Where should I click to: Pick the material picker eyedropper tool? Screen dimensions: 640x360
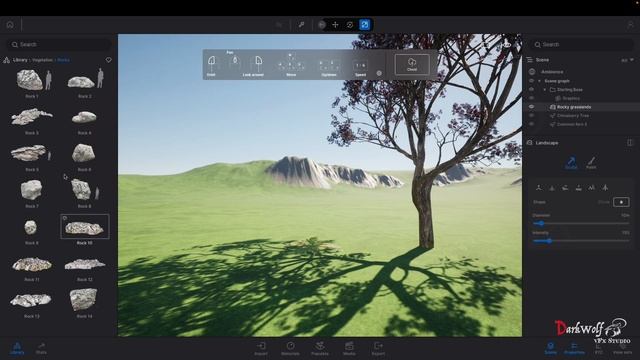pos(301,25)
